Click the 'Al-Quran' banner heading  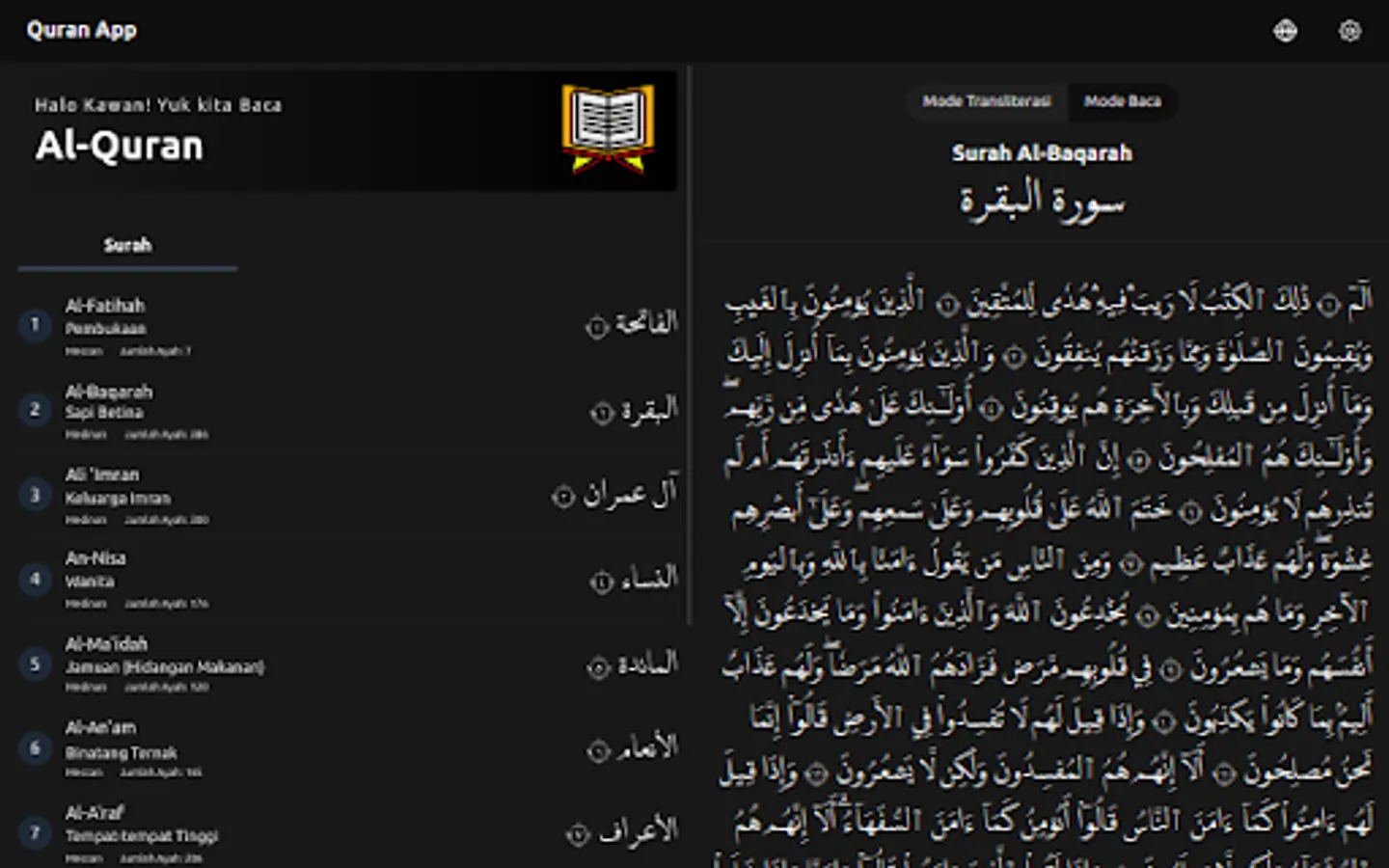[120, 146]
